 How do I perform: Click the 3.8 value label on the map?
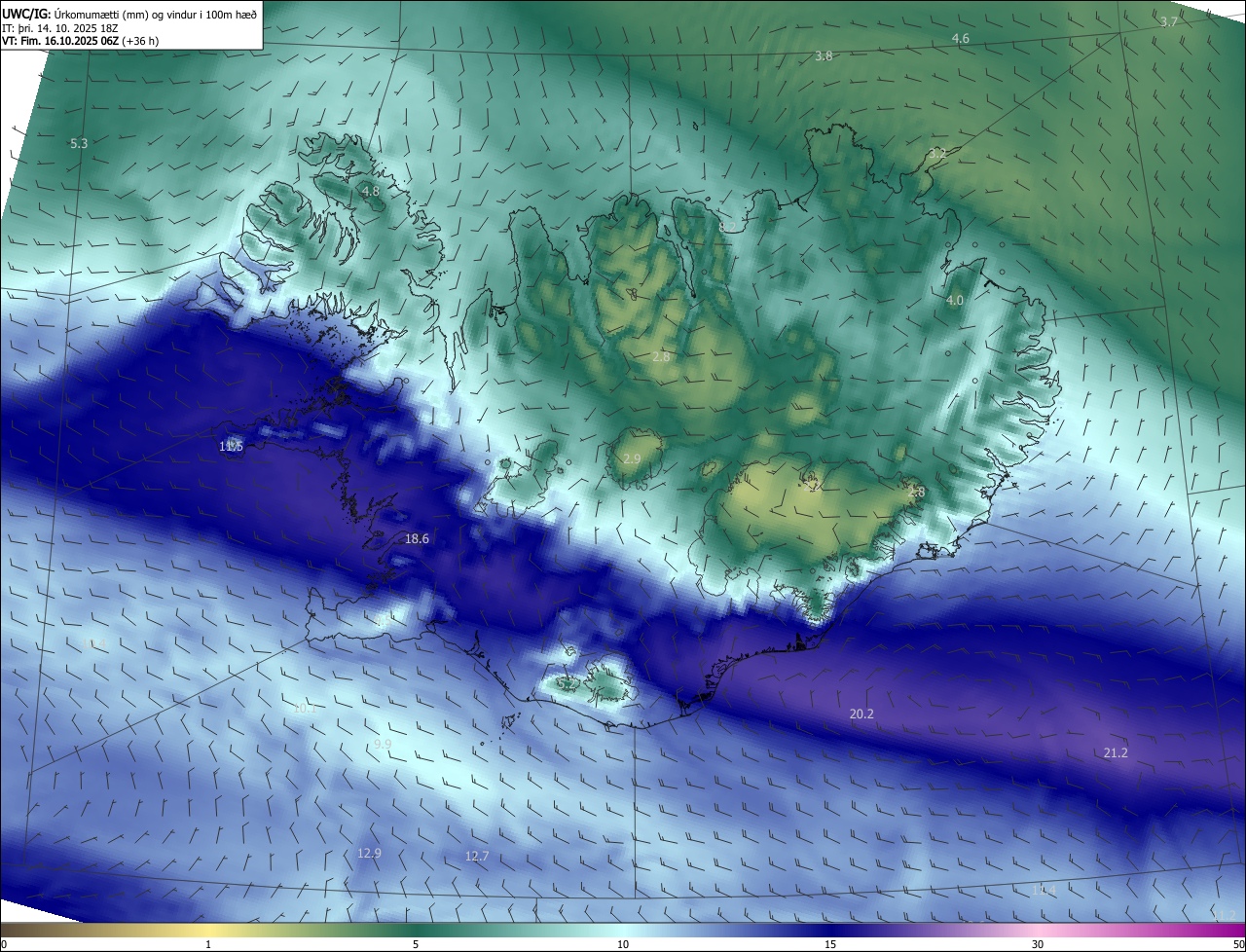pyautogui.click(x=824, y=56)
